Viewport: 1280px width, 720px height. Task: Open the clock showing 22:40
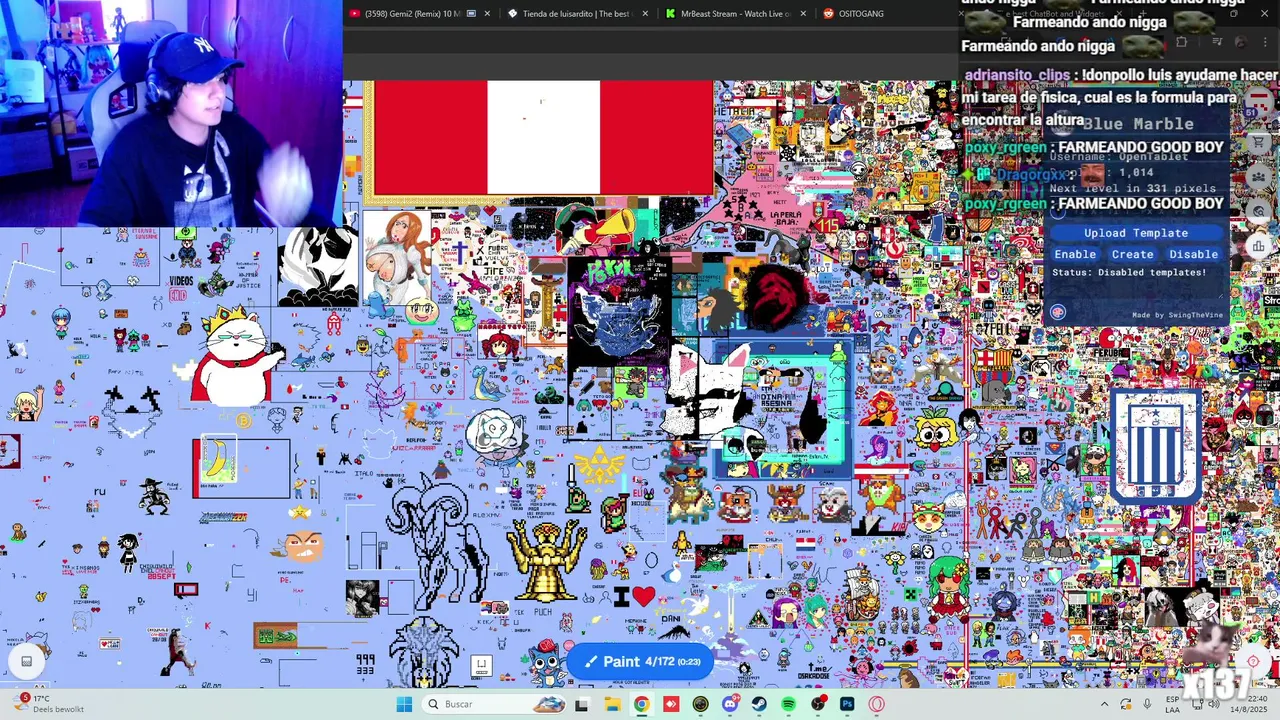point(1248,704)
